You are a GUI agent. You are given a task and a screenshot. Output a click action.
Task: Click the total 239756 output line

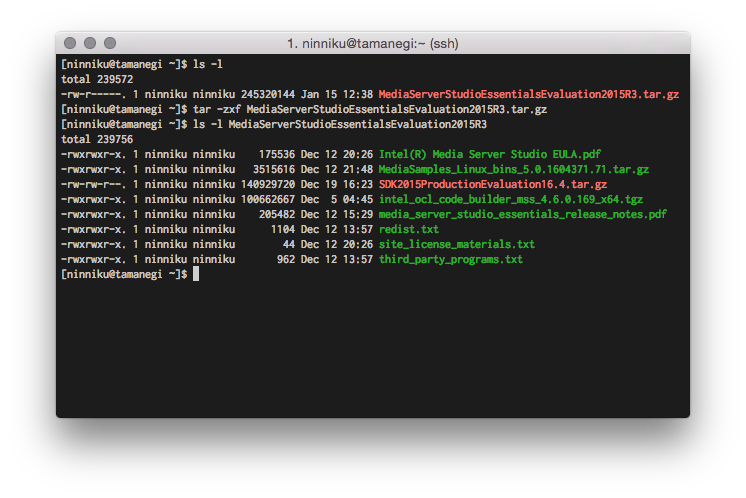tap(97, 139)
